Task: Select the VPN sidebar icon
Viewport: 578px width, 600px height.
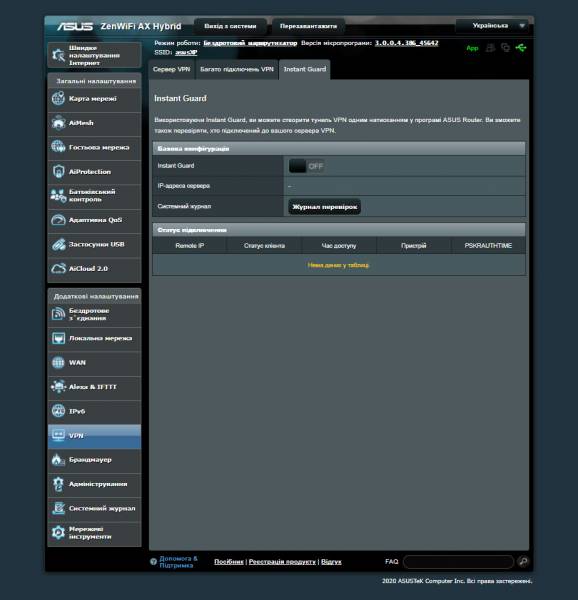Action: tap(59, 435)
